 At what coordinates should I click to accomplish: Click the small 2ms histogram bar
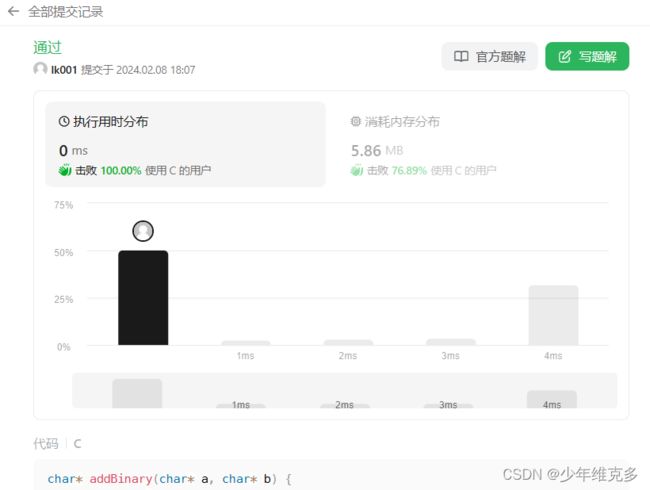(348, 342)
